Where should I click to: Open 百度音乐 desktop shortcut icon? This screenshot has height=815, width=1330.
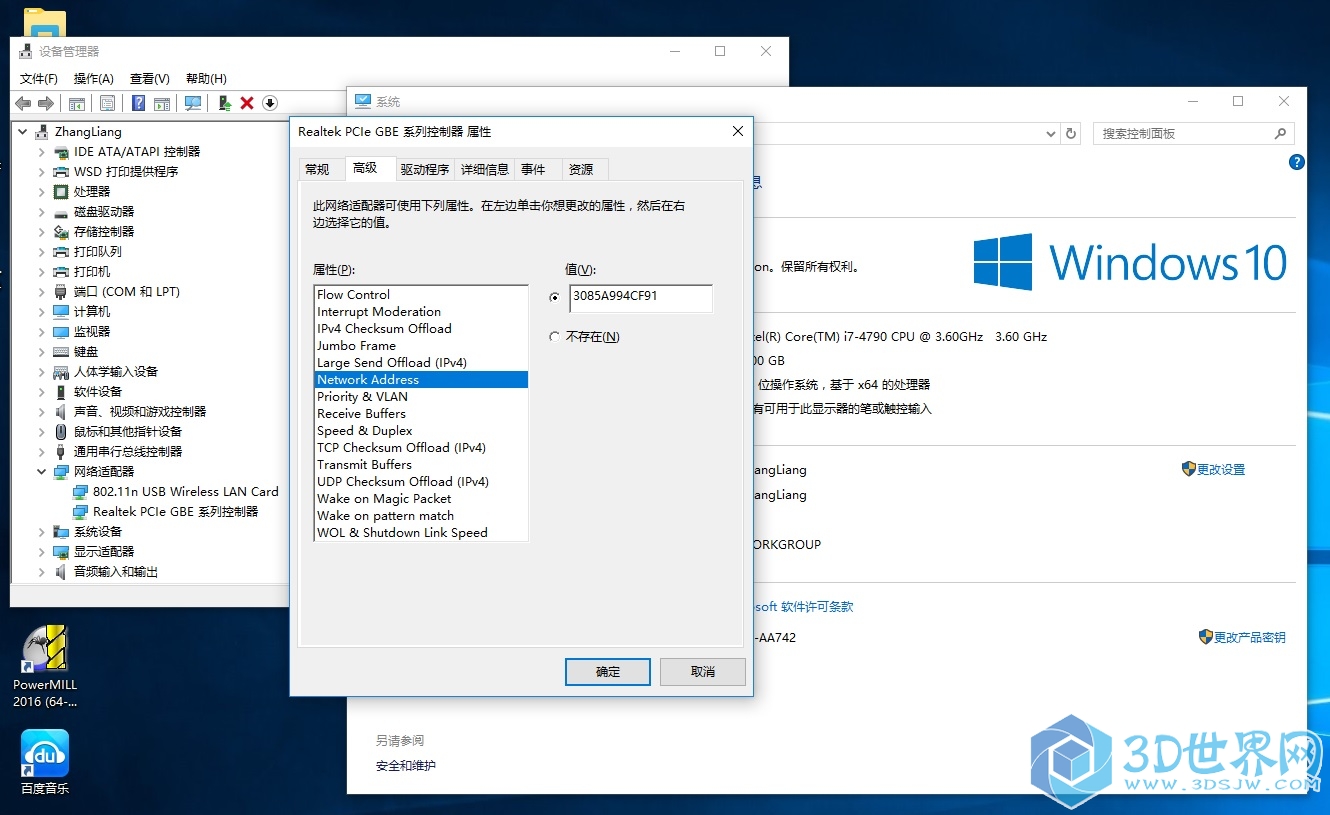45,763
